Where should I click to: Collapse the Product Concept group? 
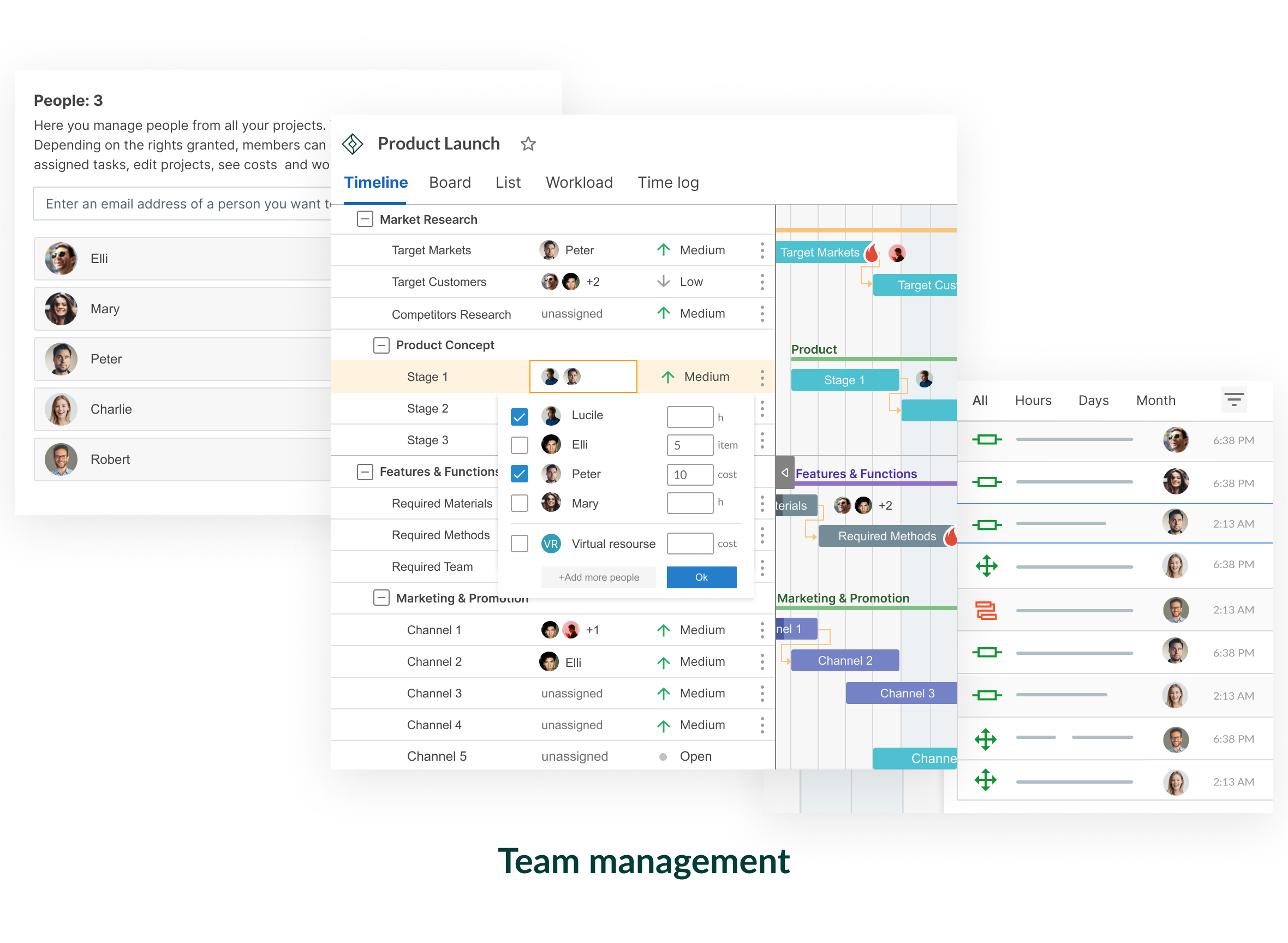[x=381, y=345]
